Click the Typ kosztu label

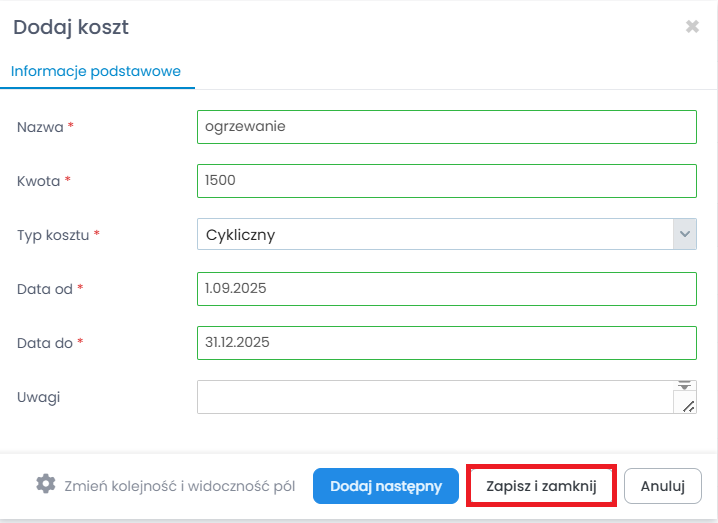click(x=54, y=235)
